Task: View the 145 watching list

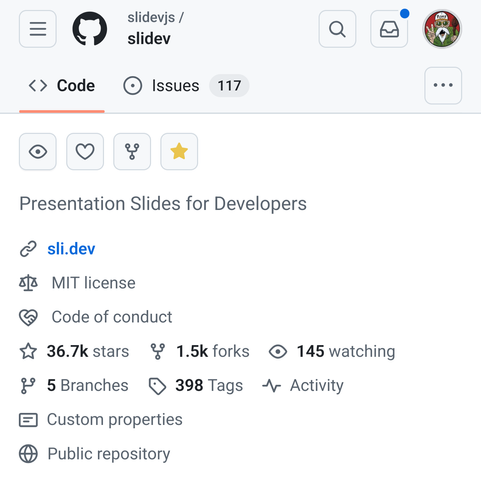Action: pos(346,351)
